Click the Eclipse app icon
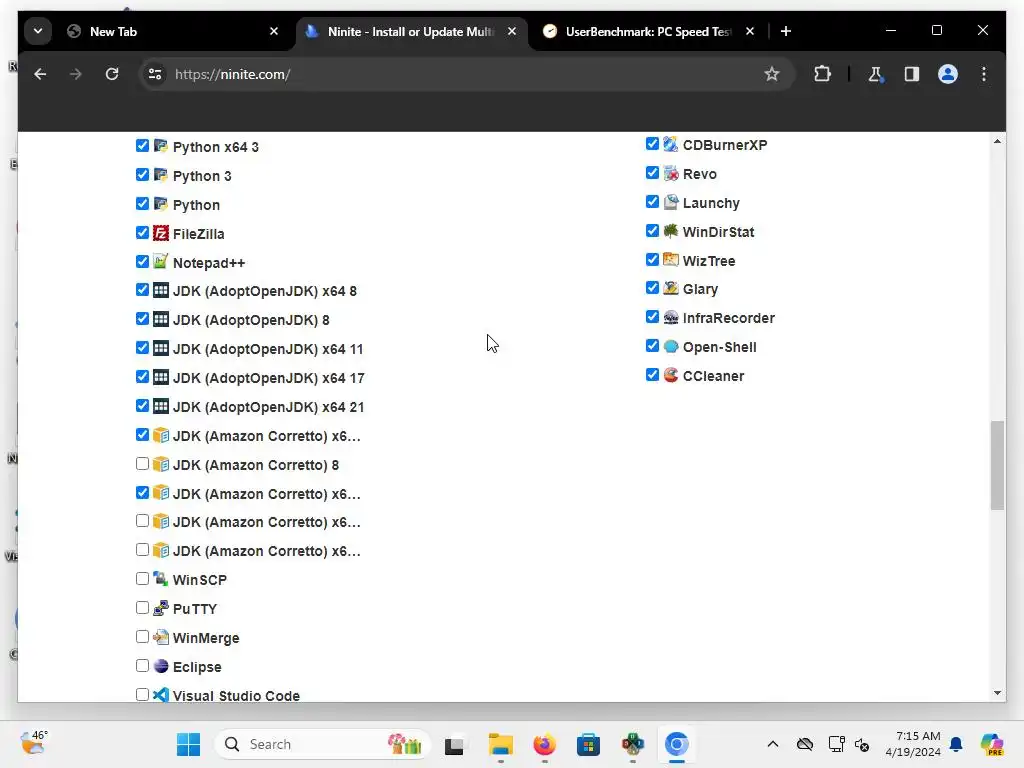Image resolution: width=1024 pixels, height=768 pixels. point(161,666)
